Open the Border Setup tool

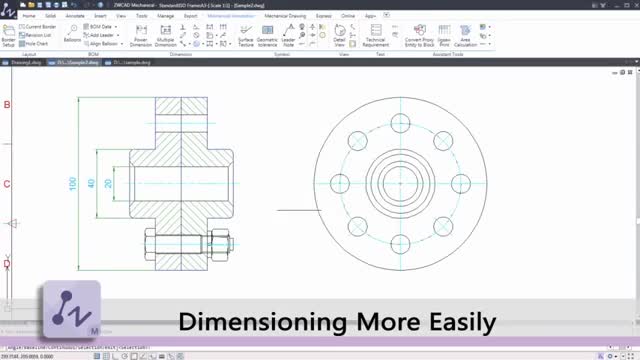pos(8,36)
